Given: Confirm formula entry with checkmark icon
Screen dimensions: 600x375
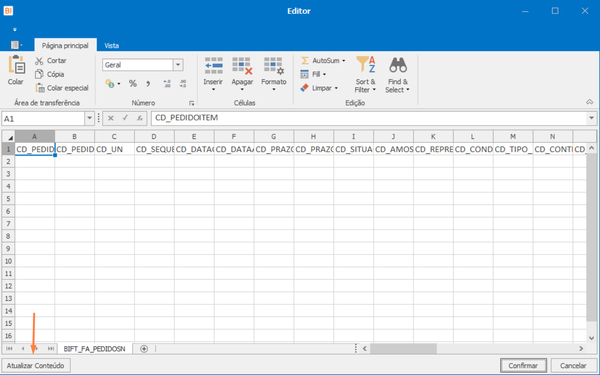Looking at the screenshot, I should point(125,118).
